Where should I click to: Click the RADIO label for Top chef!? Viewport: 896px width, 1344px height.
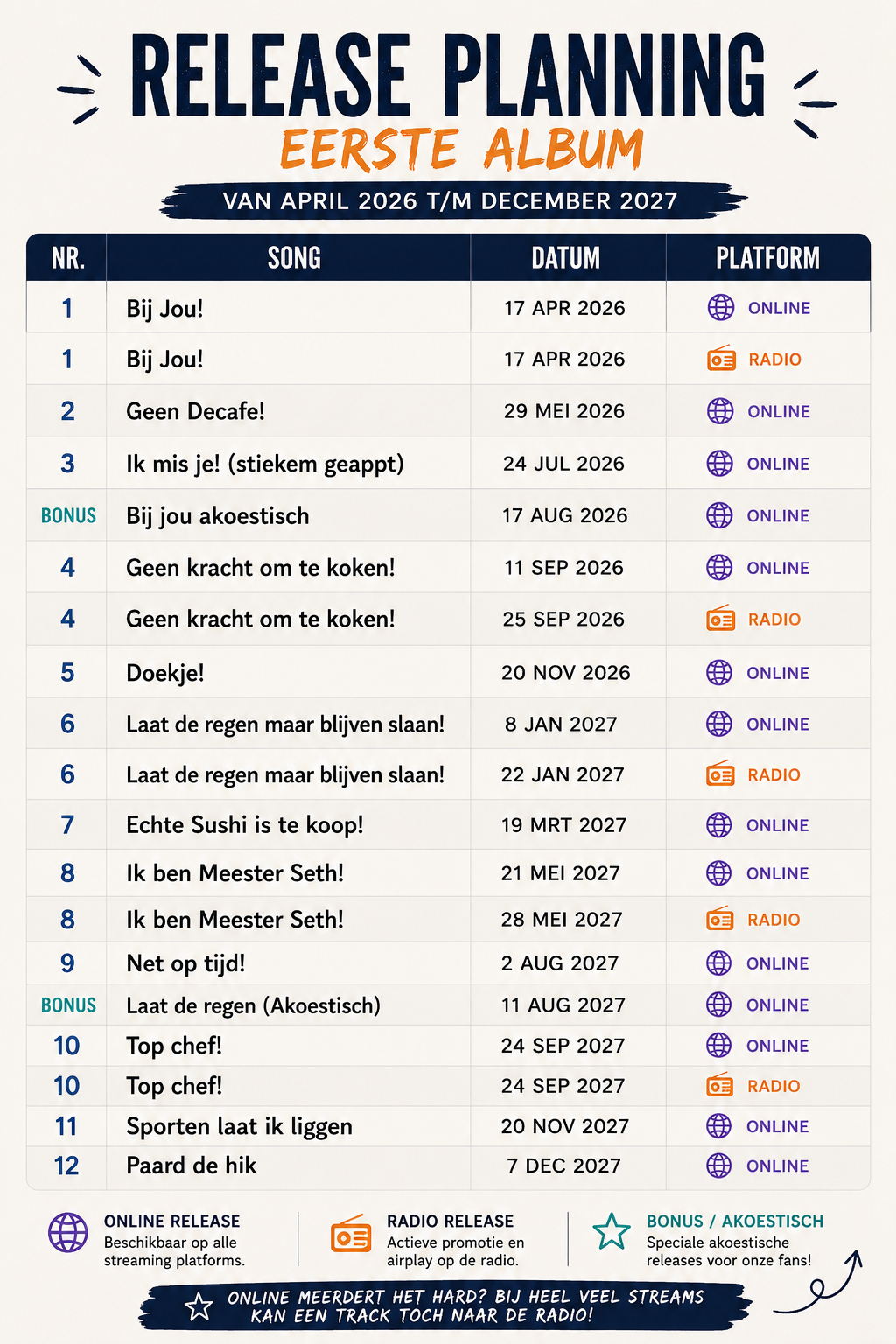[x=773, y=1086]
